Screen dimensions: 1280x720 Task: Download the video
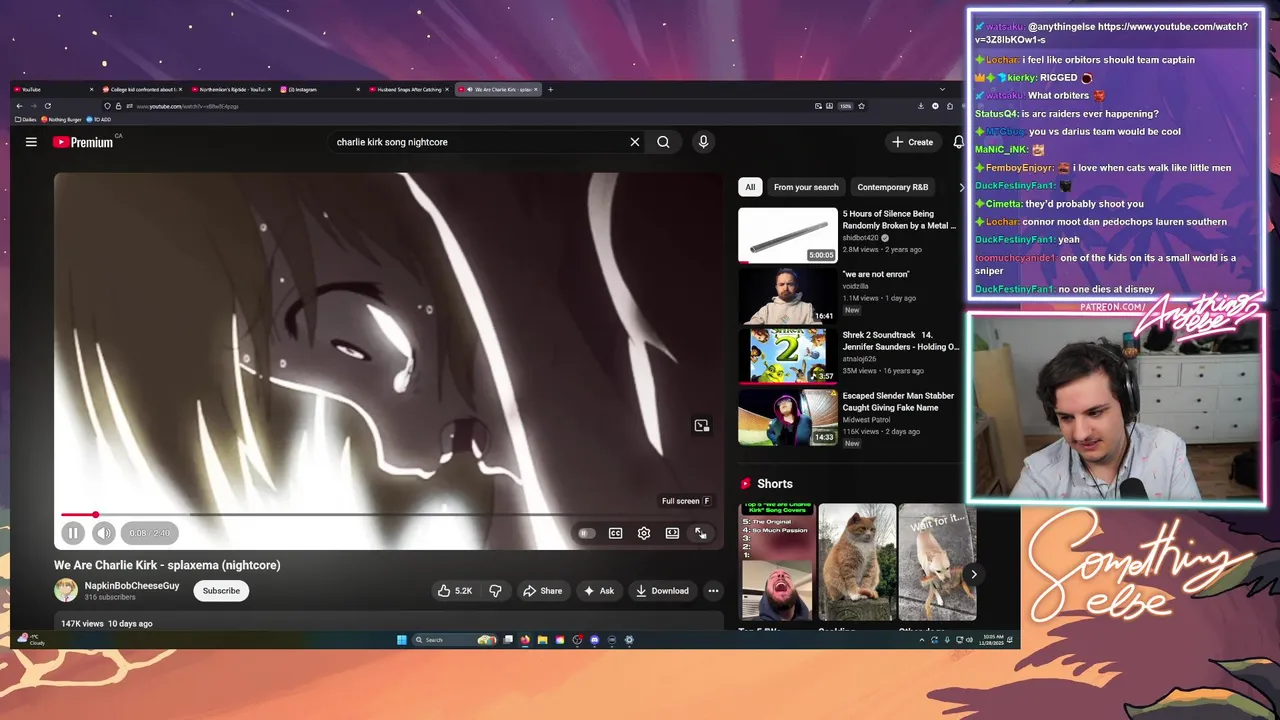pyautogui.click(x=662, y=591)
